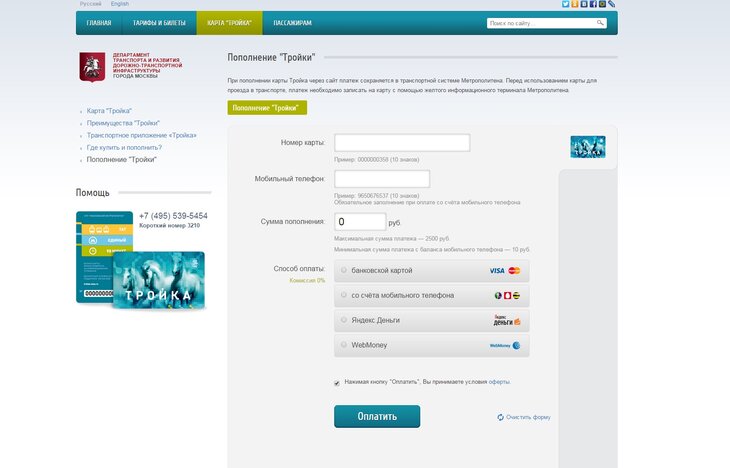Click the magnifier search icon
This screenshot has width=730, height=468.
(x=600, y=22)
